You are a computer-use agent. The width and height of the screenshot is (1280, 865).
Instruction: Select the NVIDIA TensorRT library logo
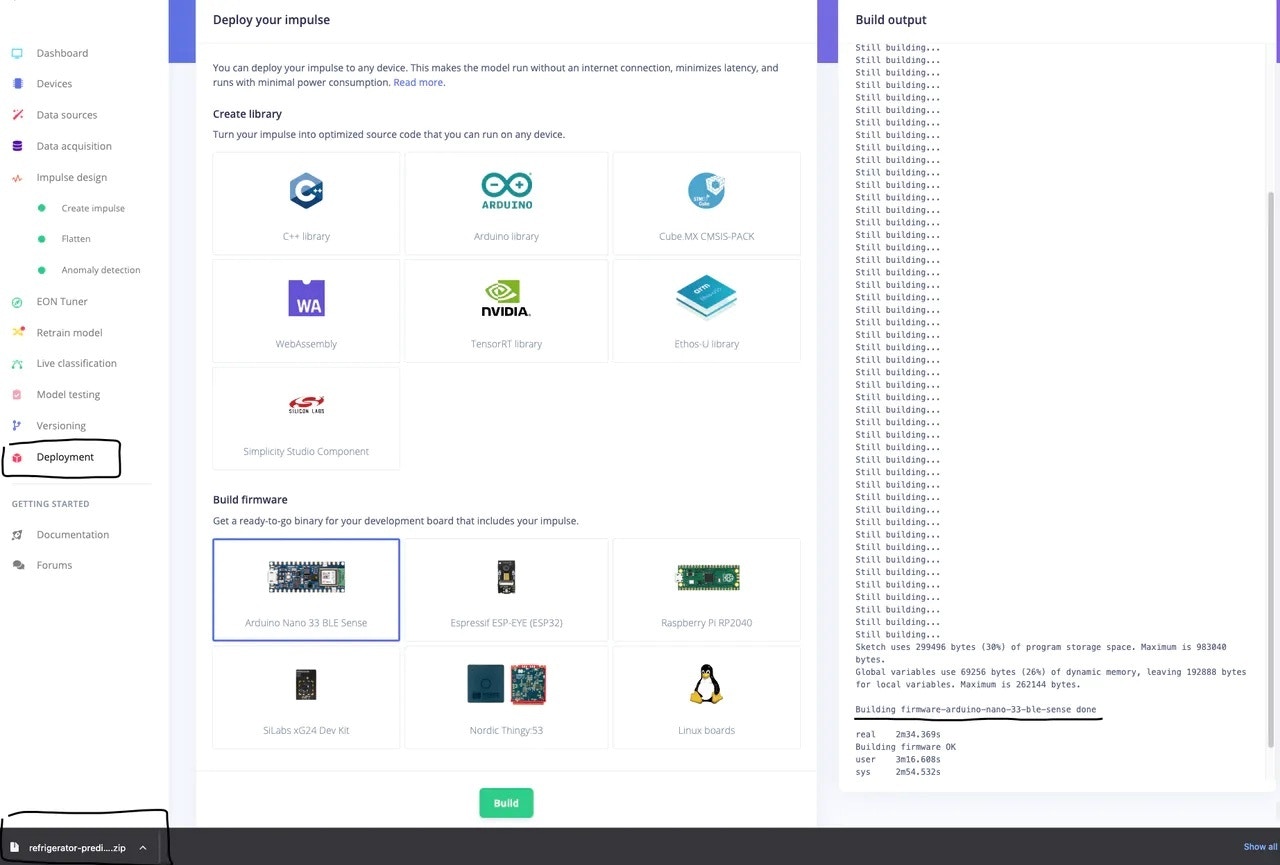point(506,298)
